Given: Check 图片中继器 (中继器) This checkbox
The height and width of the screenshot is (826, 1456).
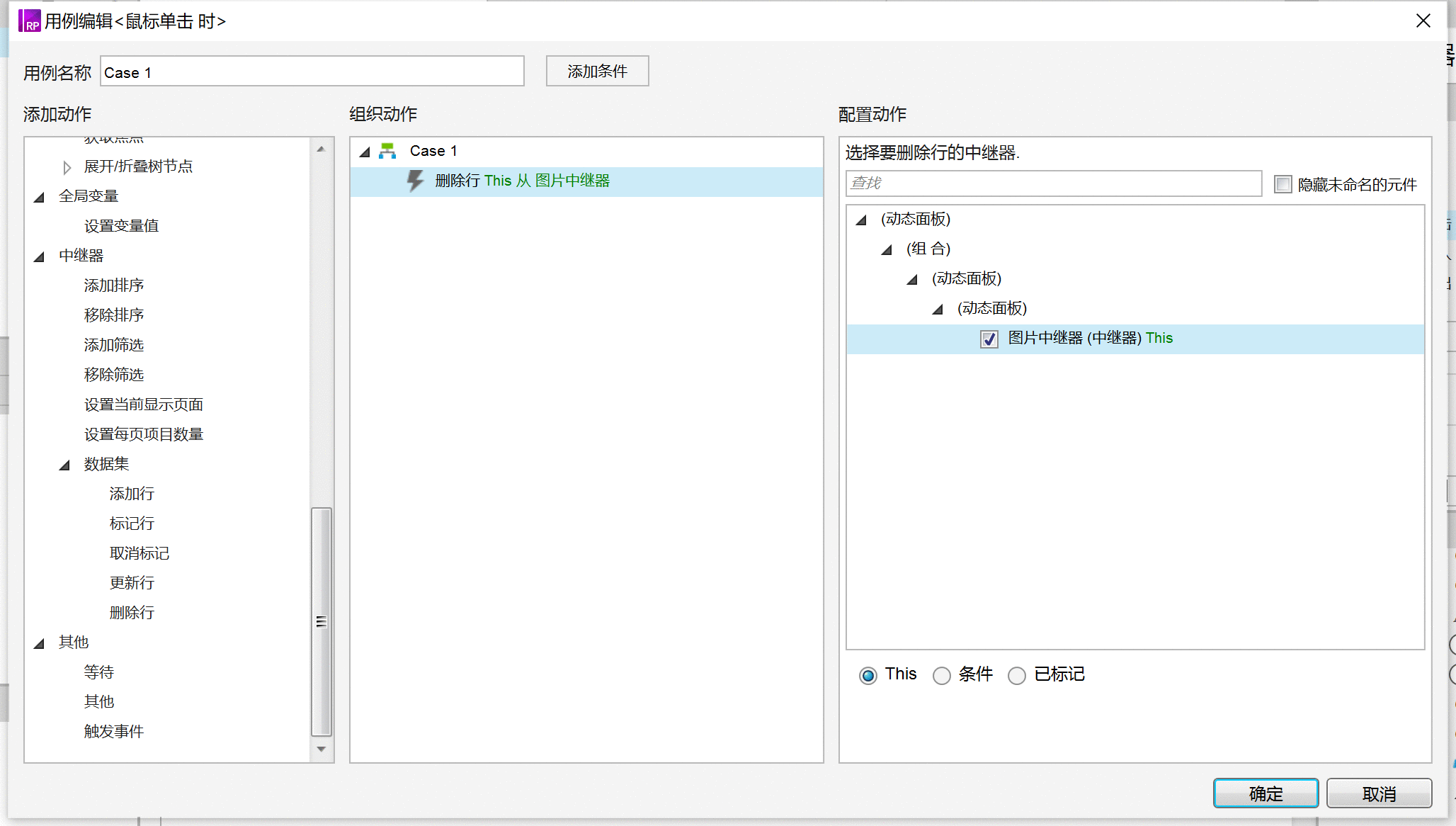Looking at the screenshot, I should 990,338.
